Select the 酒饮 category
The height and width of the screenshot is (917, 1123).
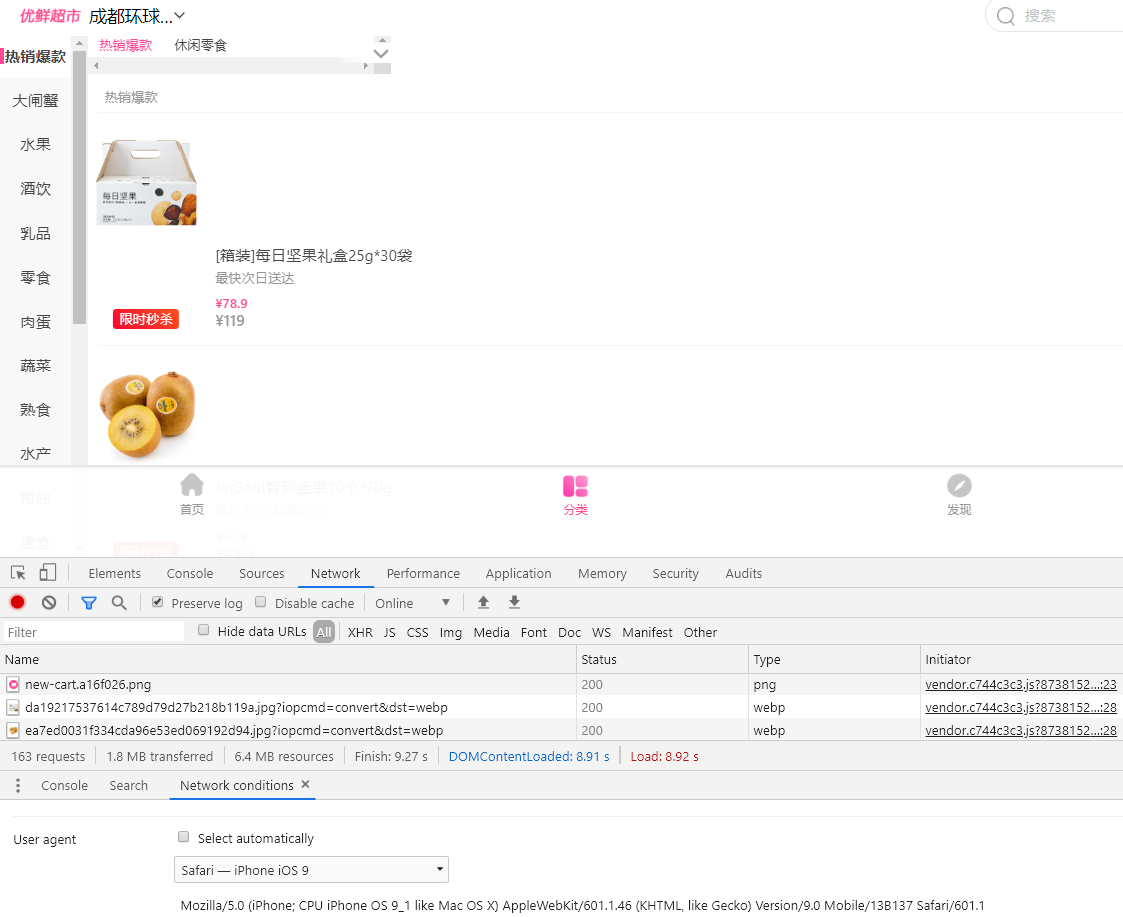tap(35, 189)
